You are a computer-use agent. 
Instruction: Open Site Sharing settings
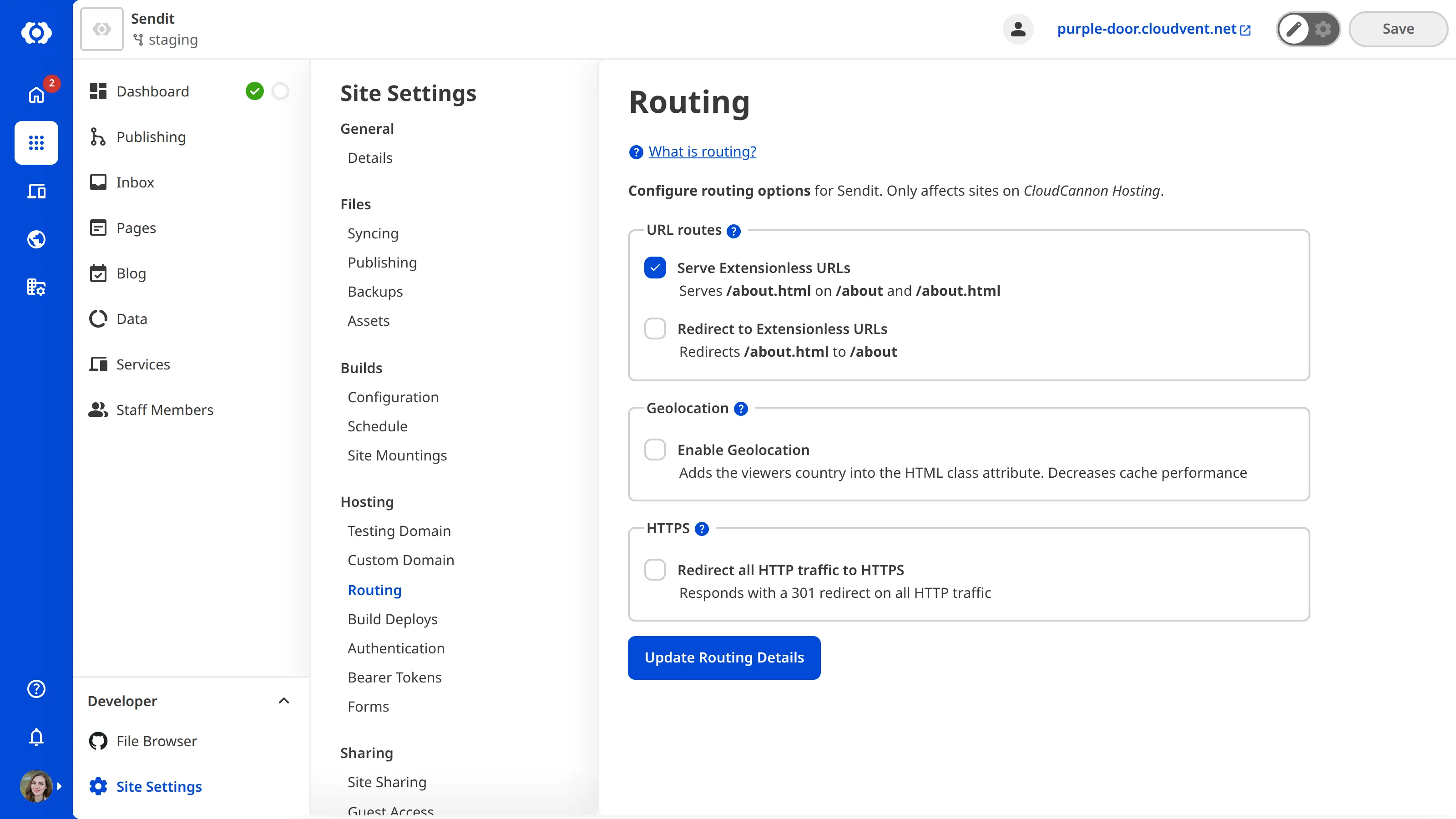click(387, 782)
